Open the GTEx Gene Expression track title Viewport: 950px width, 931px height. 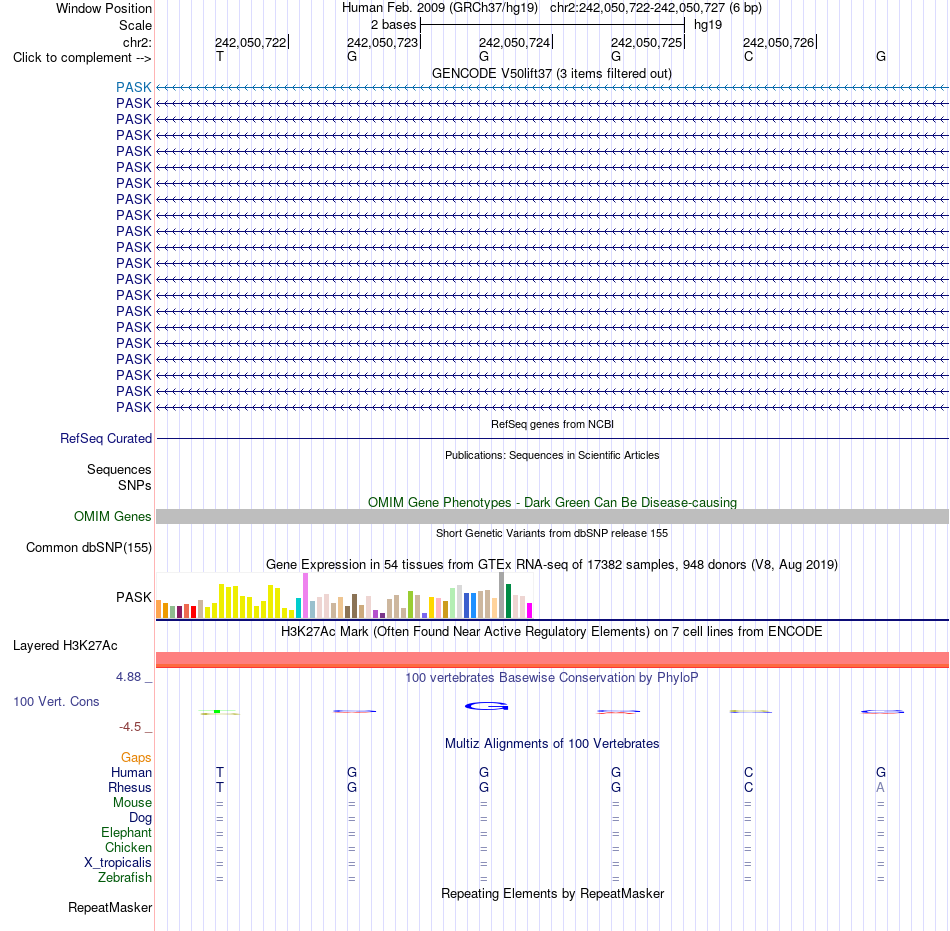click(552, 565)
